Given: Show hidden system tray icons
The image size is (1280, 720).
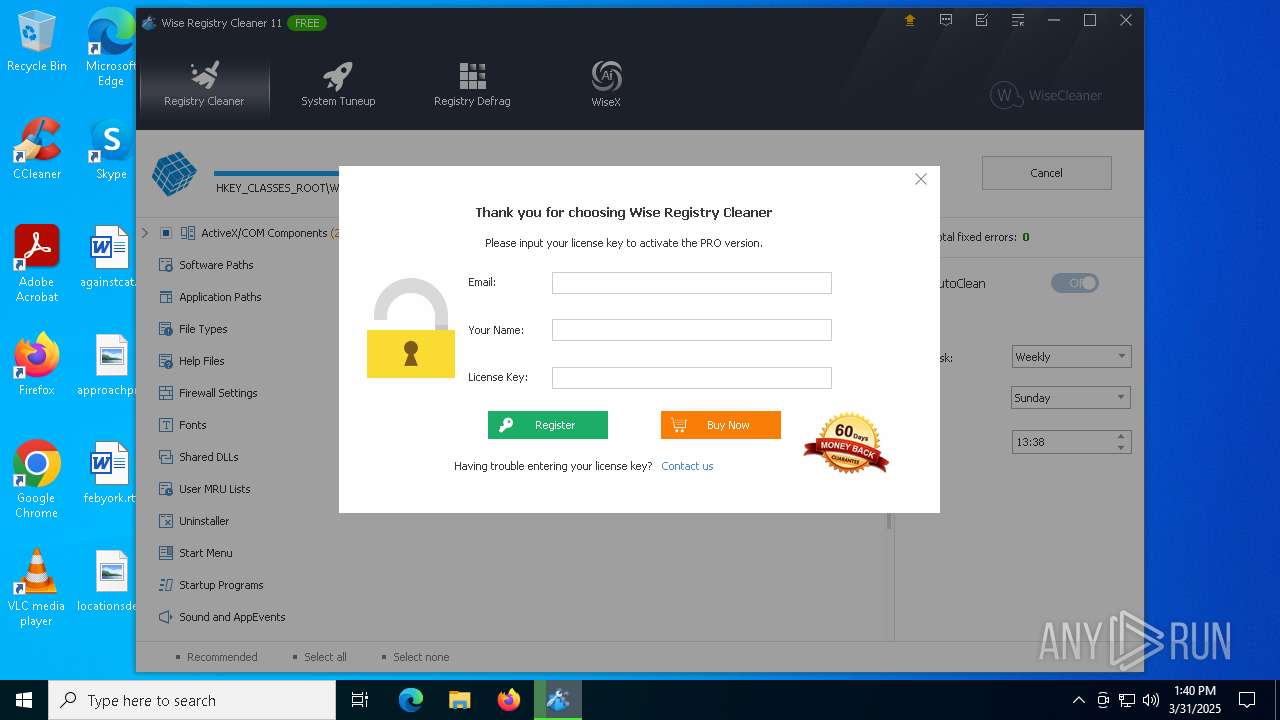Looking at the screenshot, I should point(1078,700).
